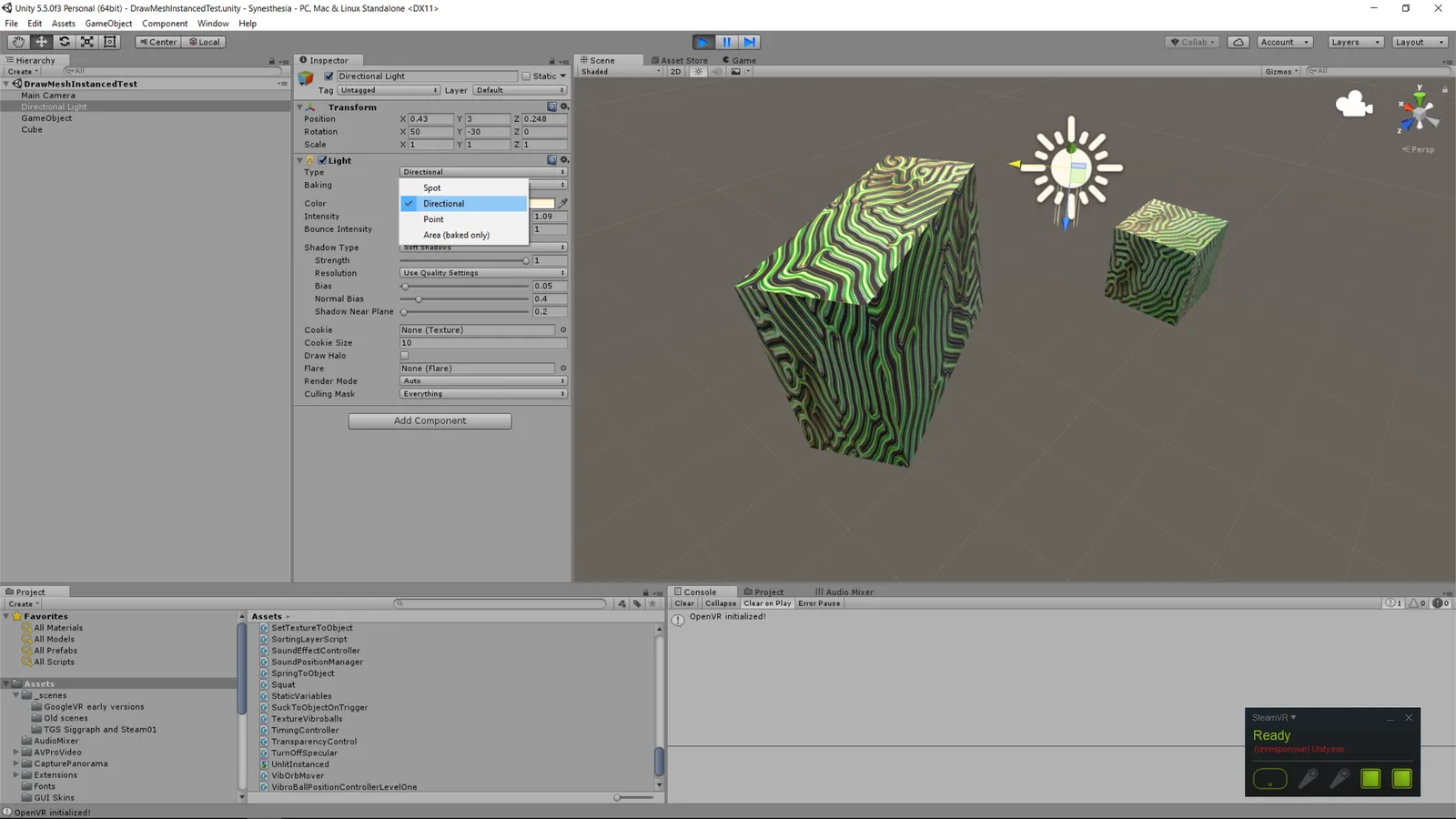The height and width of the screenshot is (819, 1456).
Task: Open the Culling Mask dropdown
Action: (x=483, y=394)
